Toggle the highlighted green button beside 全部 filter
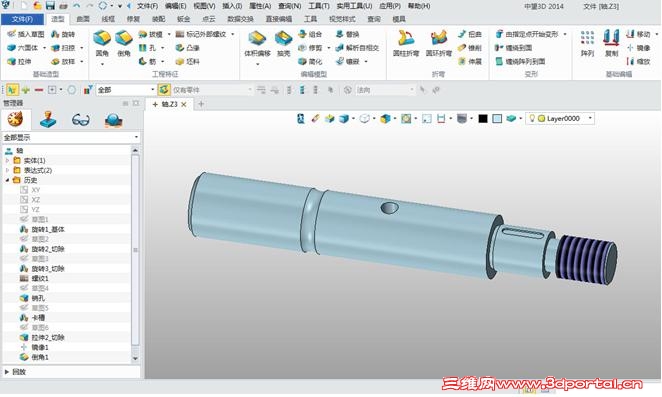This screenshot has width=662, height=397. pos(164,90)
